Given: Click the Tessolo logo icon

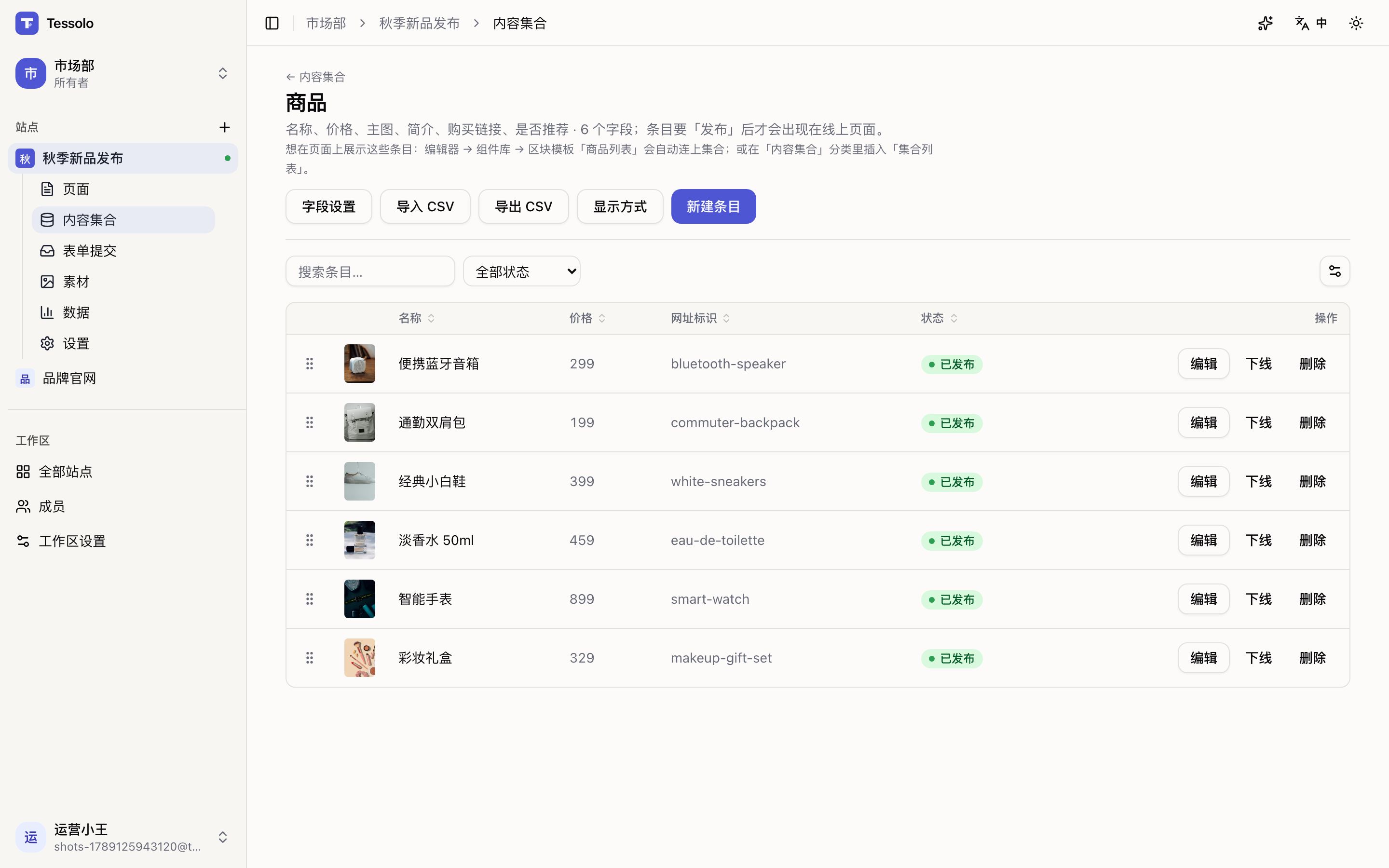Looking at the screenshot, I should [x=27, y=23].
